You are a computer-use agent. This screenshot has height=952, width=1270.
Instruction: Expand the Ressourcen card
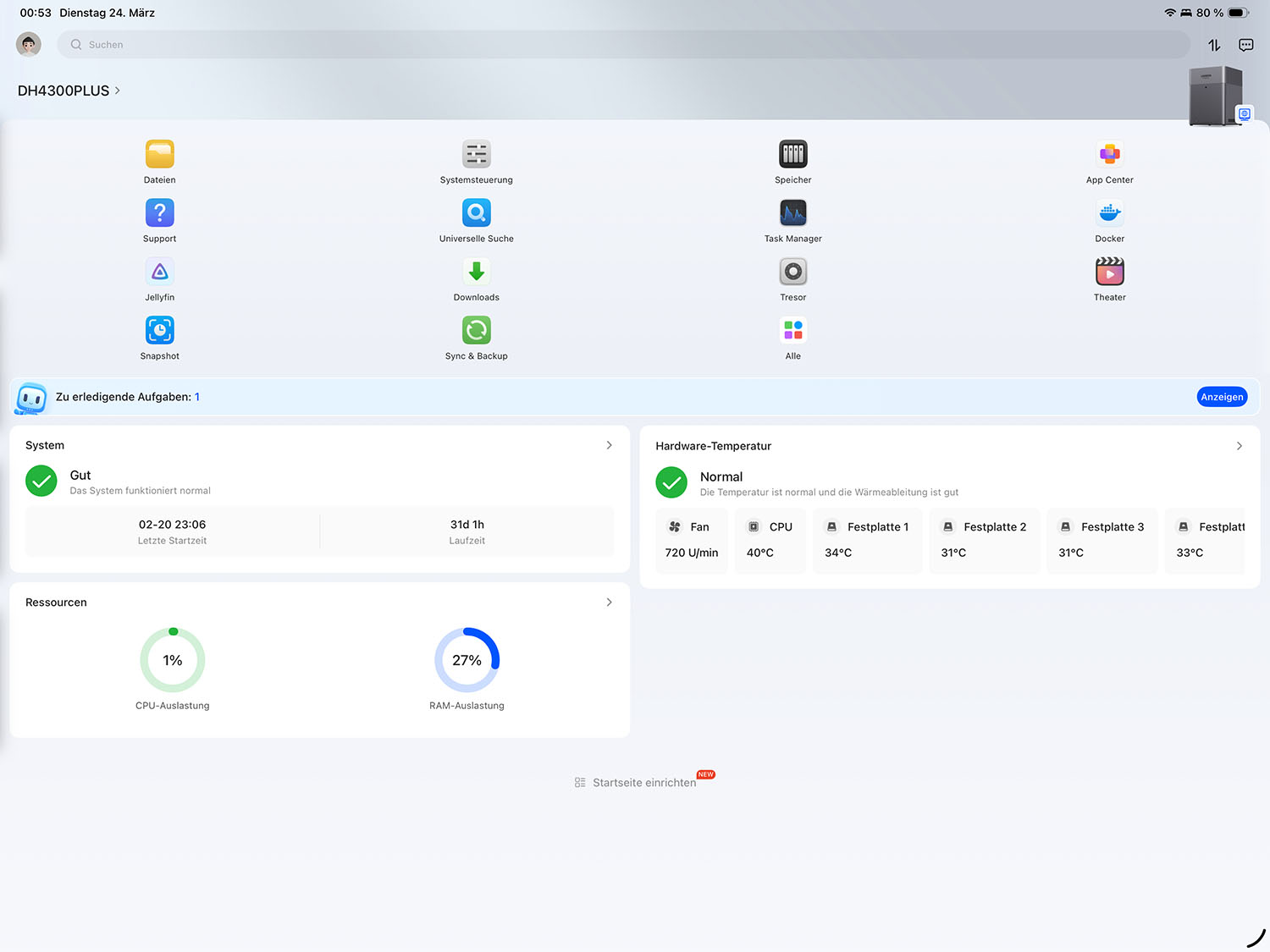pyautogui.click(x=609, y=603)
